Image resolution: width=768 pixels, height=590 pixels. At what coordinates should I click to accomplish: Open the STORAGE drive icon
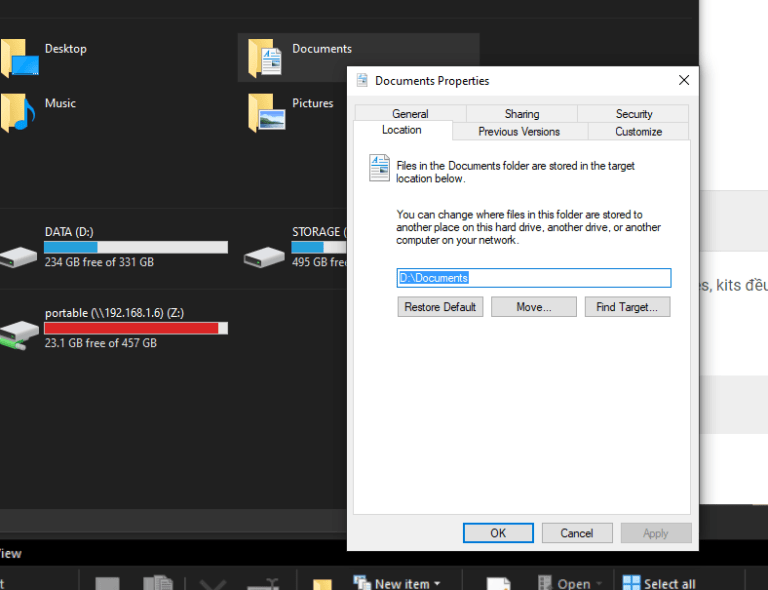[265, 256]
